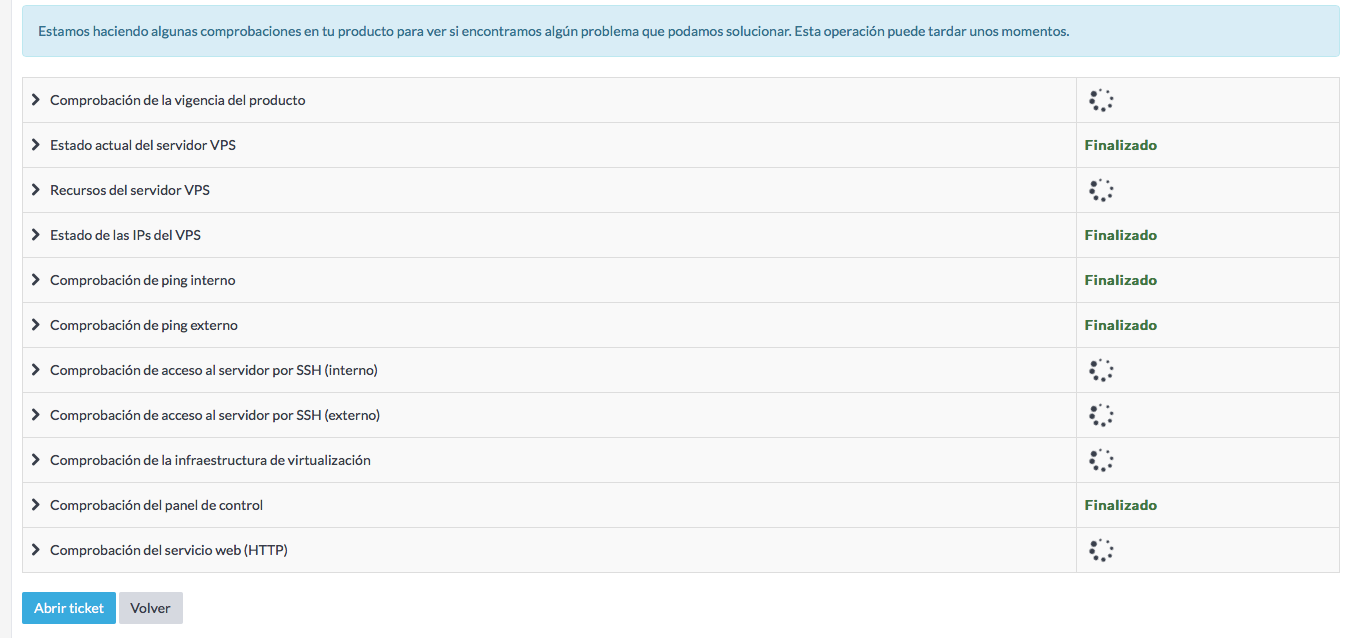
Task: Expand the Comprobación de ping interno chevron
Action: (x=36, y=280)
